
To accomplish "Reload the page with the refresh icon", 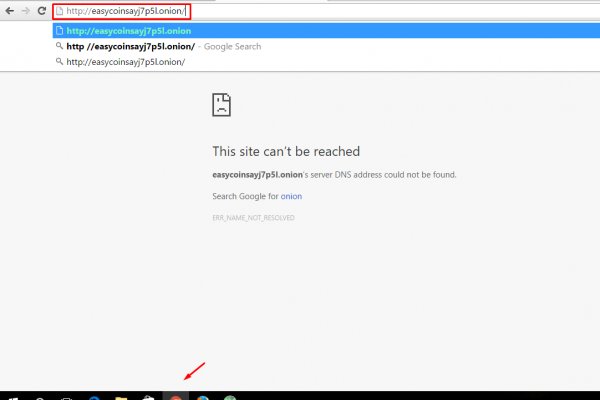I will 41,11.
